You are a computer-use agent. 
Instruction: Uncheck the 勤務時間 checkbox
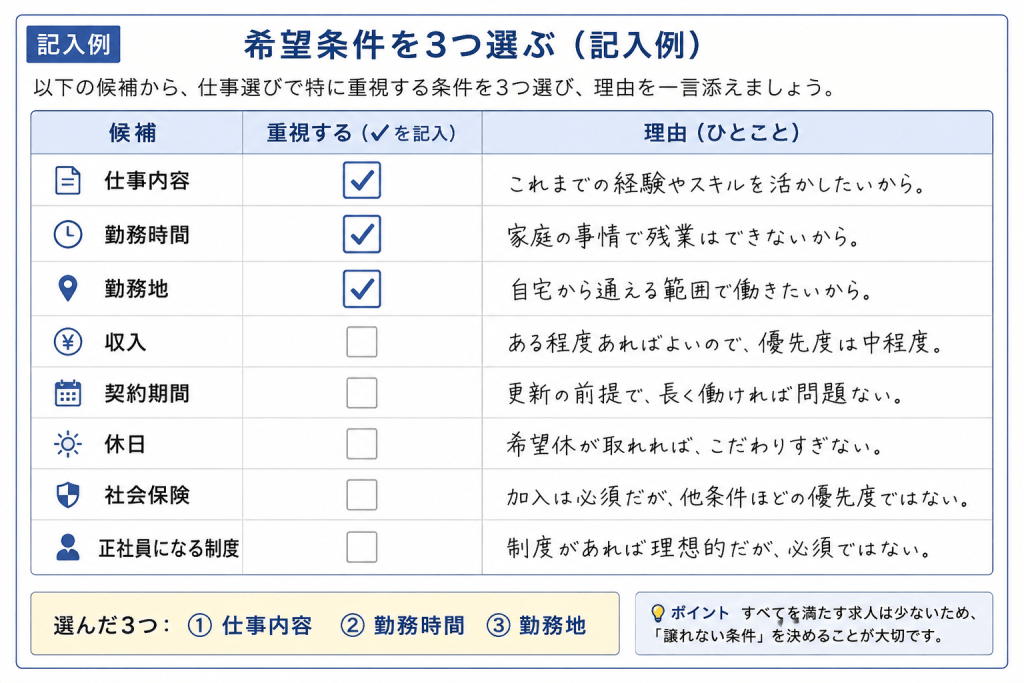[362, 234]
